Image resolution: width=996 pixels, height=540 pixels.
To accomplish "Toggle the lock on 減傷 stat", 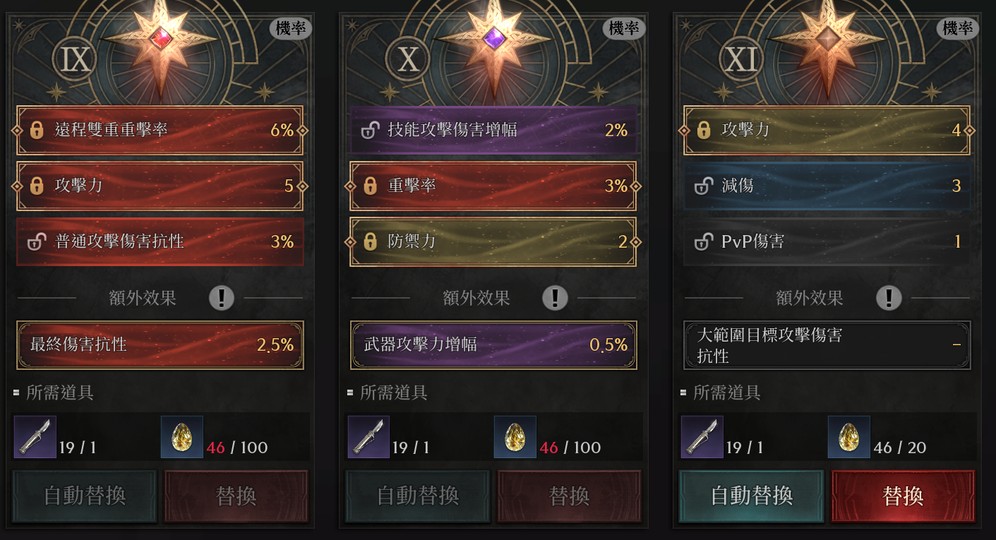I will point(704,186).
